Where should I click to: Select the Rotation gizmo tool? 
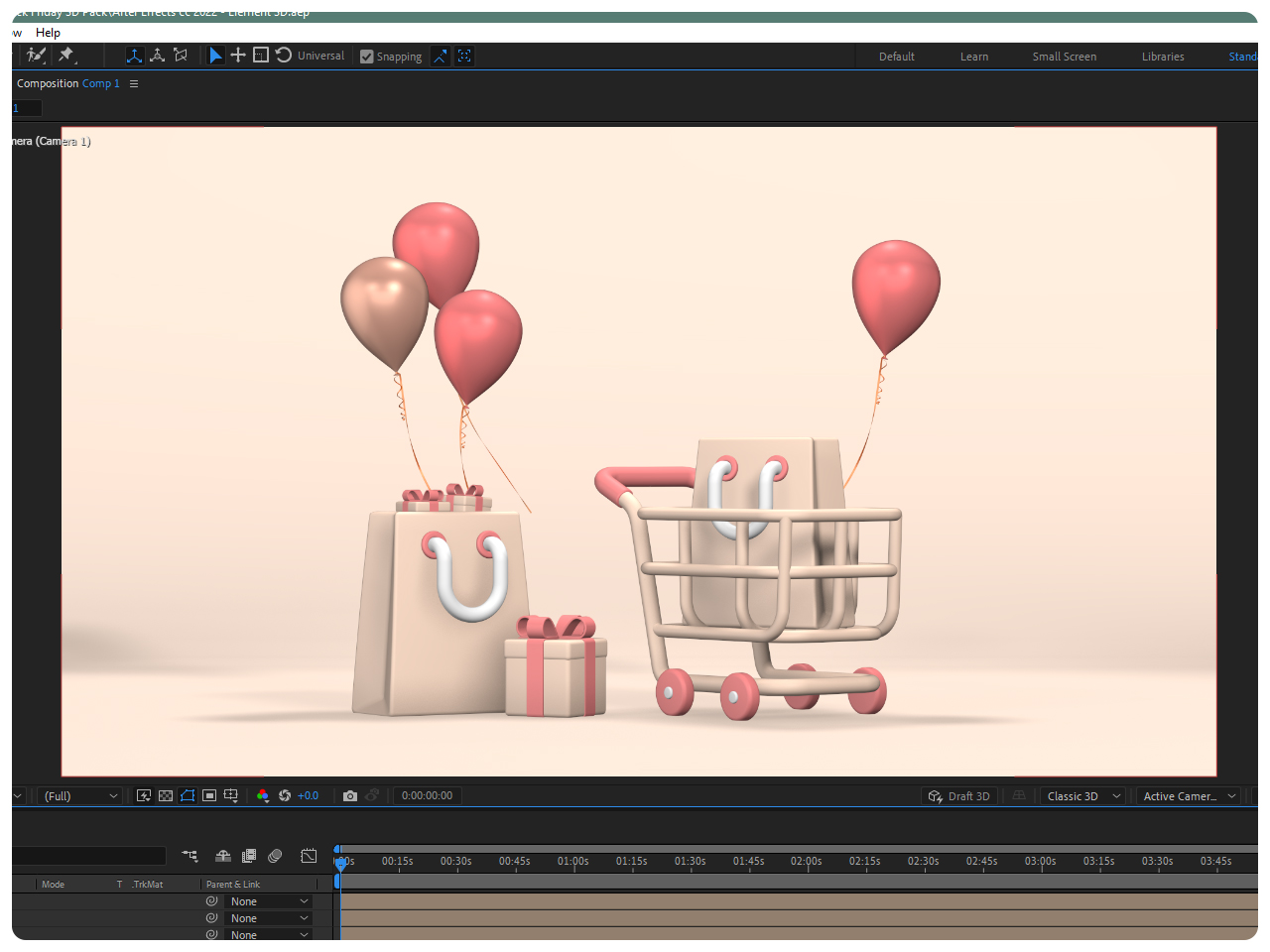pos(284,56)
